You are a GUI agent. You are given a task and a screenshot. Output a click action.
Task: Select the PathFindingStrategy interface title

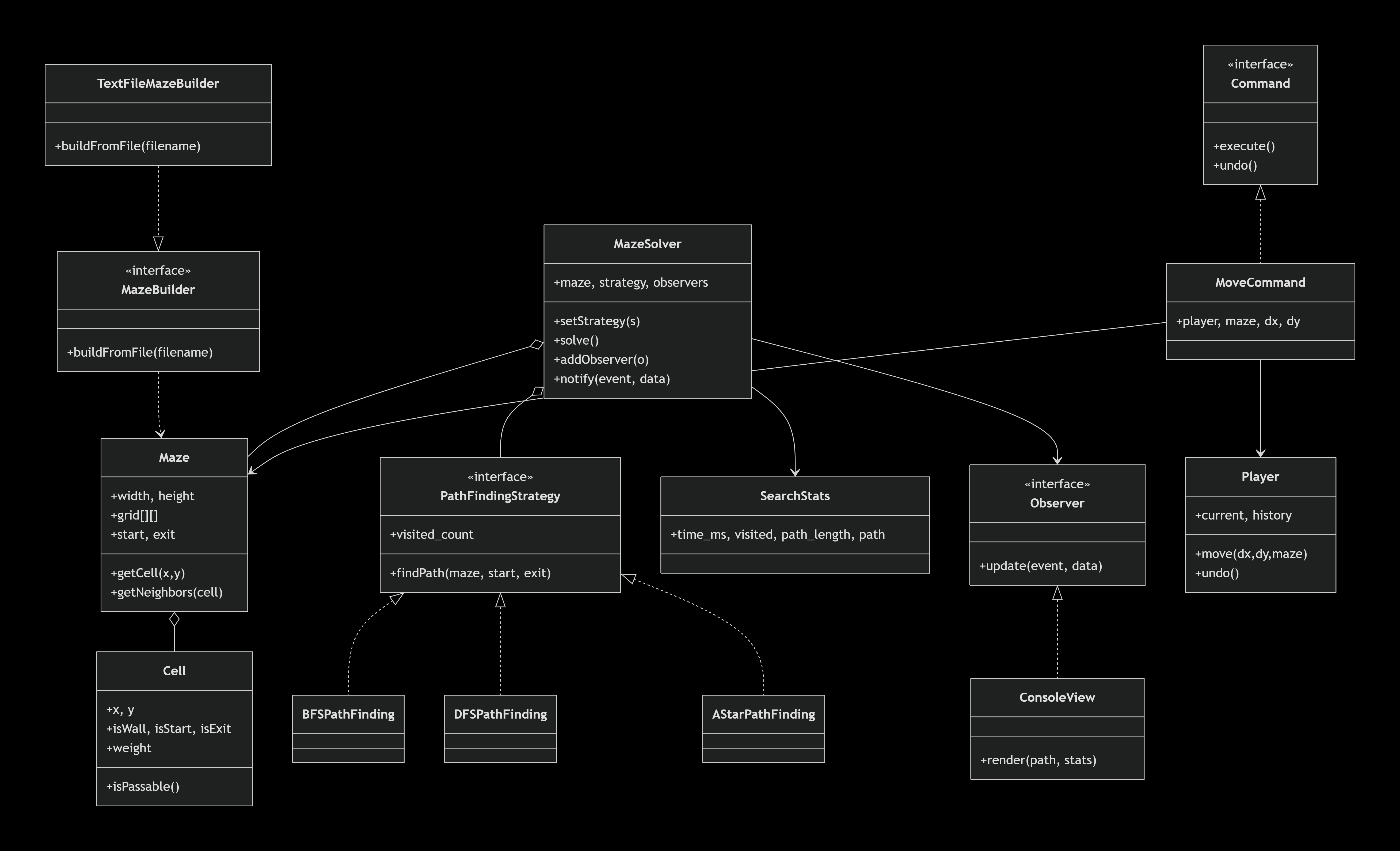point(500,496)
